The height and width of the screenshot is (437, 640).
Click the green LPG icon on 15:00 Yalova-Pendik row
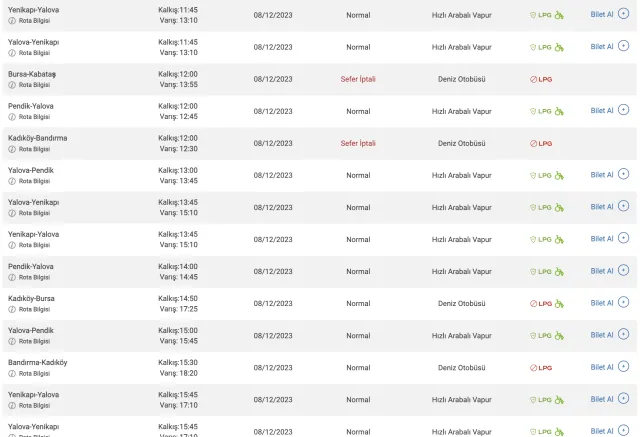pyautogui.click(x=540, y=336)
